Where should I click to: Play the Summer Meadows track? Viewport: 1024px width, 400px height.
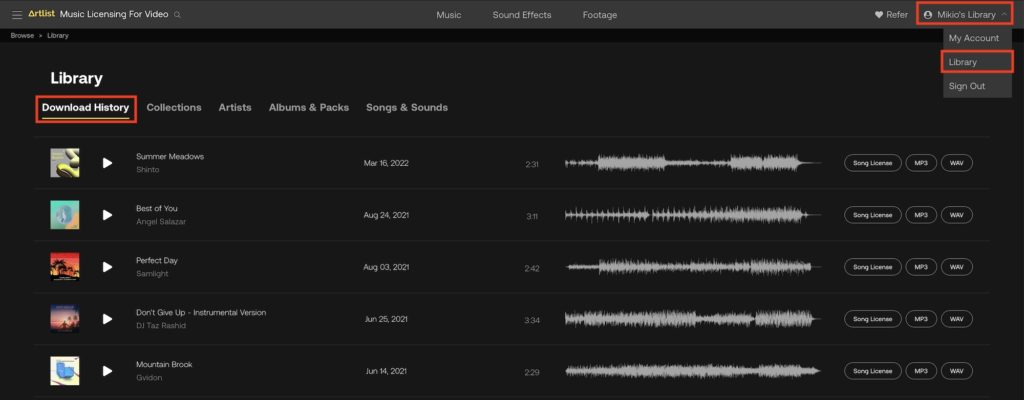point(107,163)
